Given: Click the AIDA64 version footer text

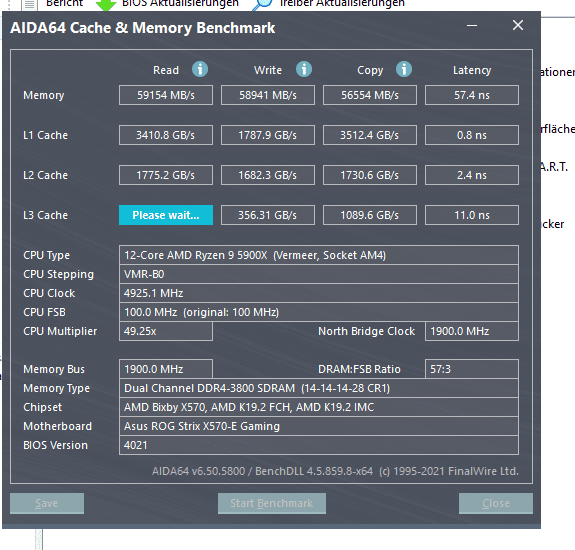Looking at the screenshot, I should click(335, 471).
